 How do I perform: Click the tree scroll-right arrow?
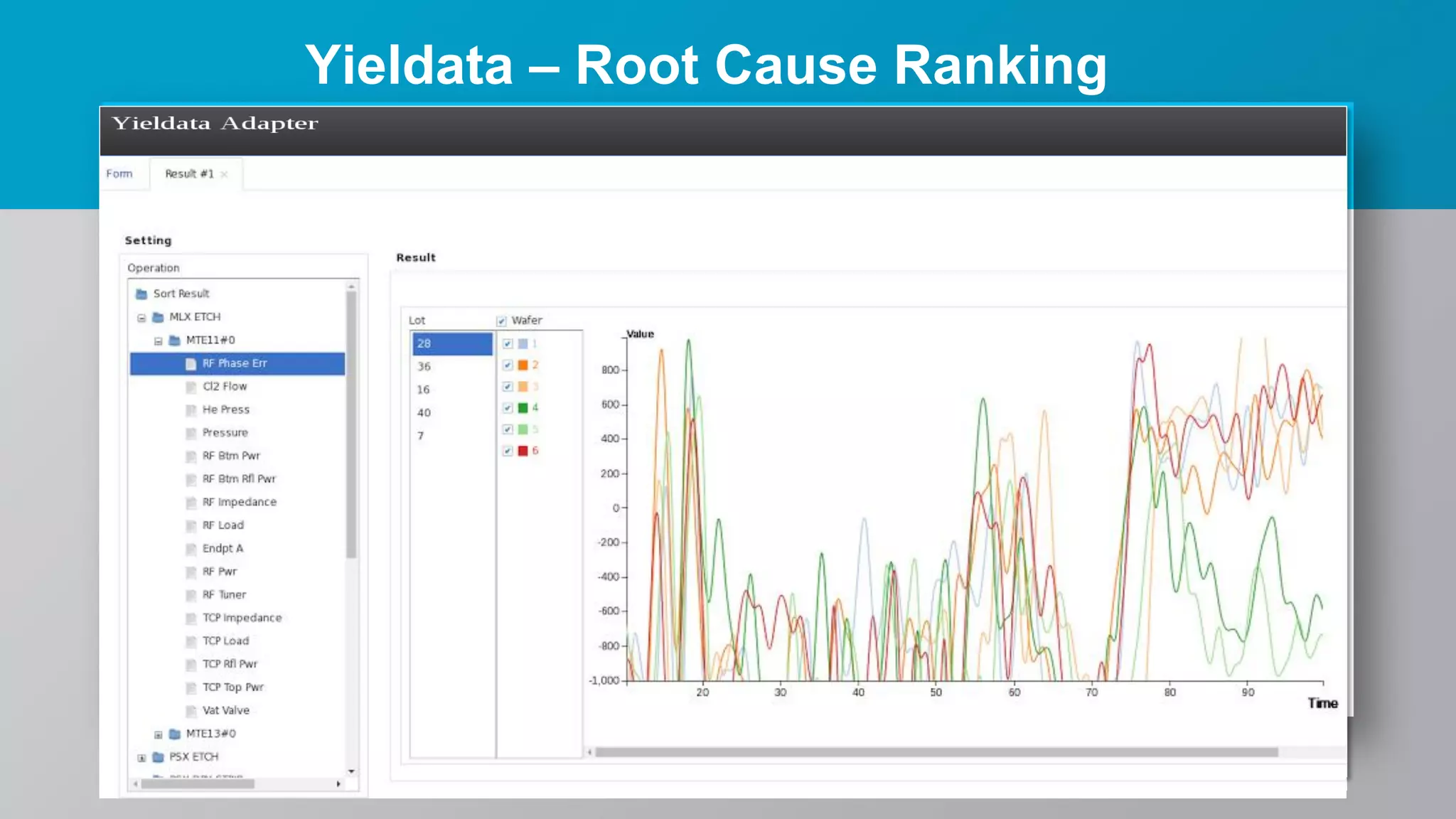[338, 784]
